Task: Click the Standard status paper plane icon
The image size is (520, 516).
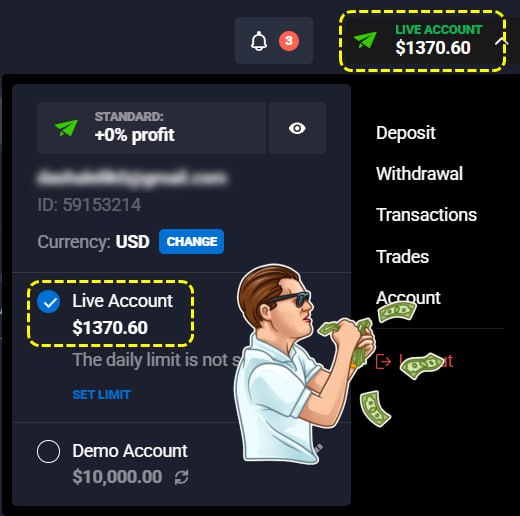Action: pyautogui.click(x=66, y=128)
